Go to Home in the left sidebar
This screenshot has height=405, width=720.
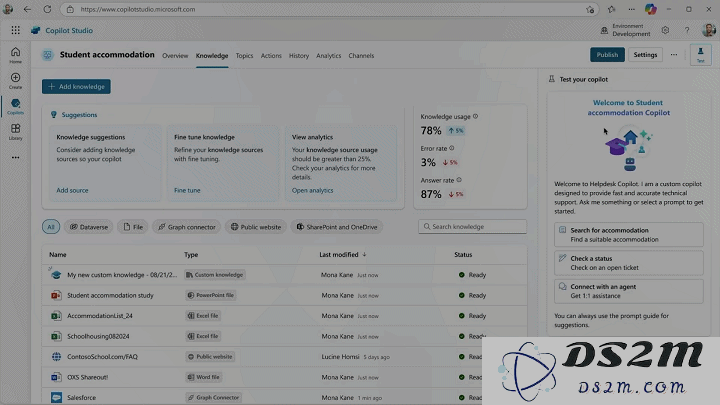click(x=15, y=55)
